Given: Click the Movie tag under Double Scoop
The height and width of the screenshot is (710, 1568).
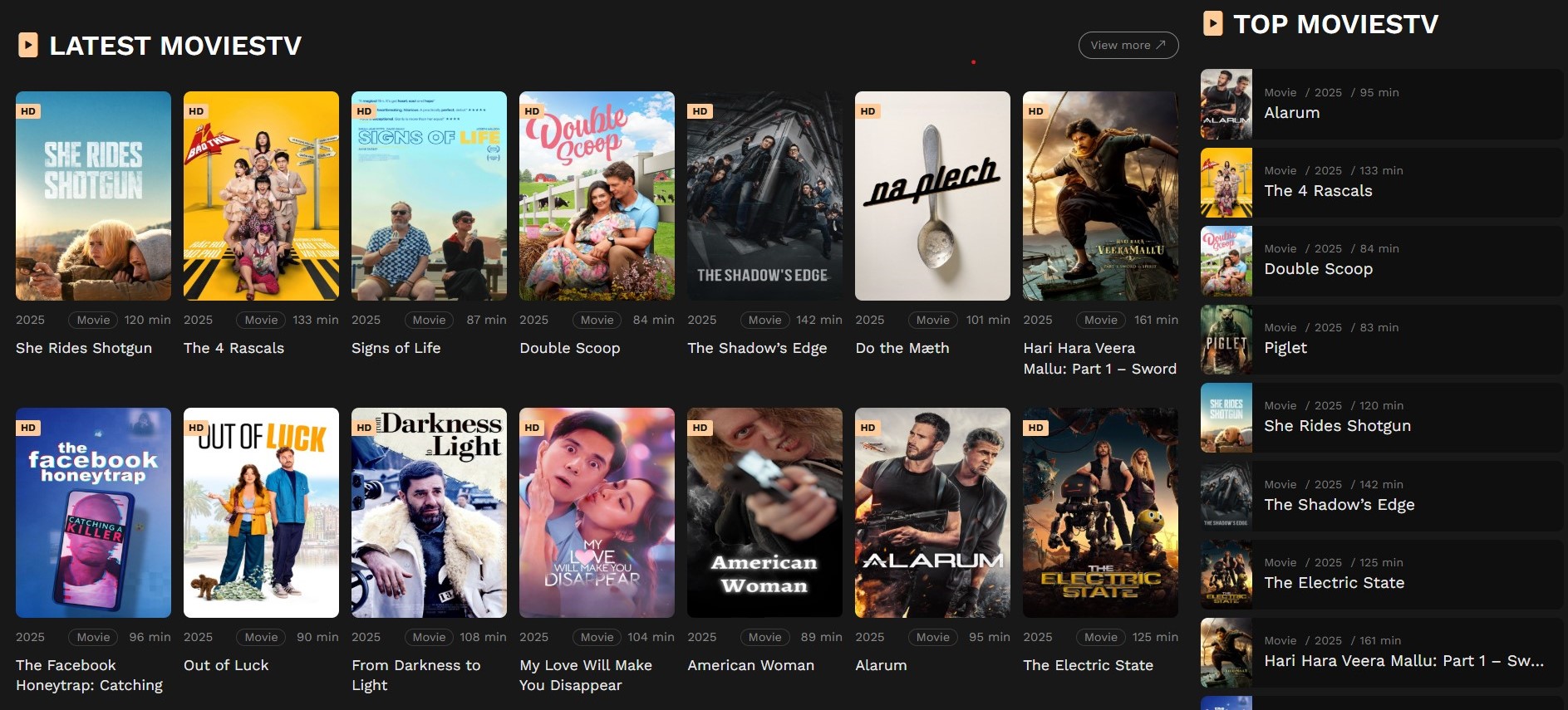Looking at the screenshot, I should tap(597, 320).
